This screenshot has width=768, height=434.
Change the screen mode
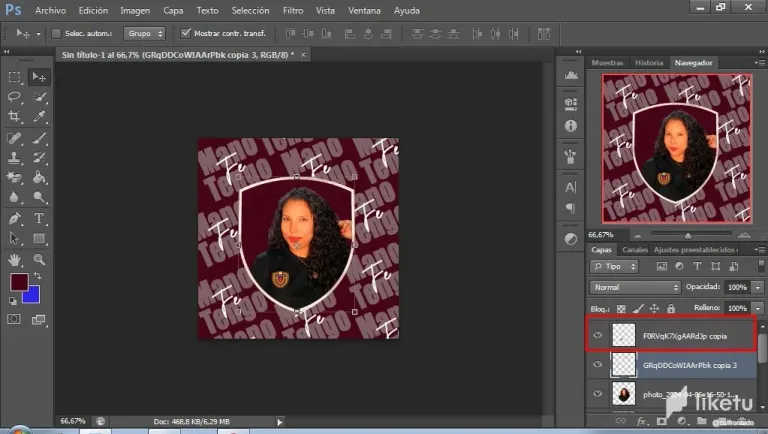[x=39, y=320]
